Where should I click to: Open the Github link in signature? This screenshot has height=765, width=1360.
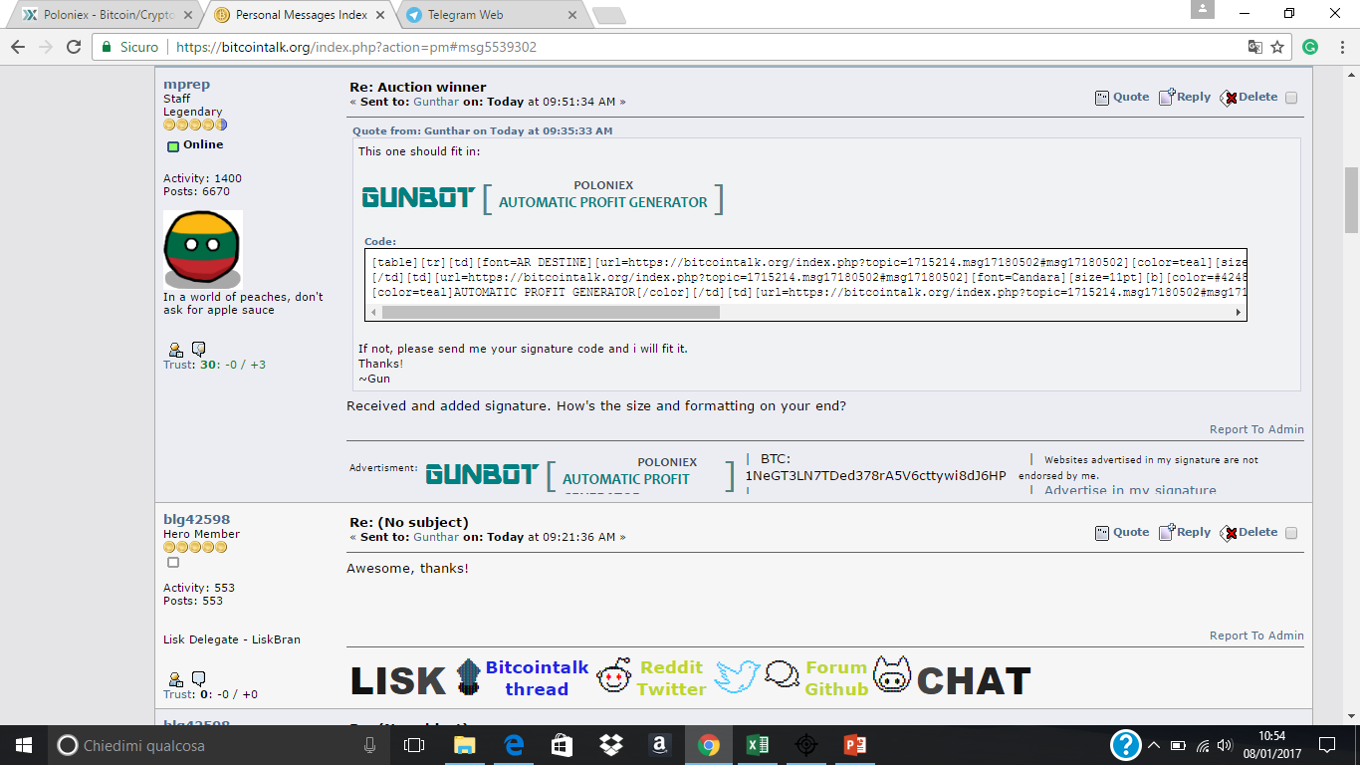click(836, 689)
